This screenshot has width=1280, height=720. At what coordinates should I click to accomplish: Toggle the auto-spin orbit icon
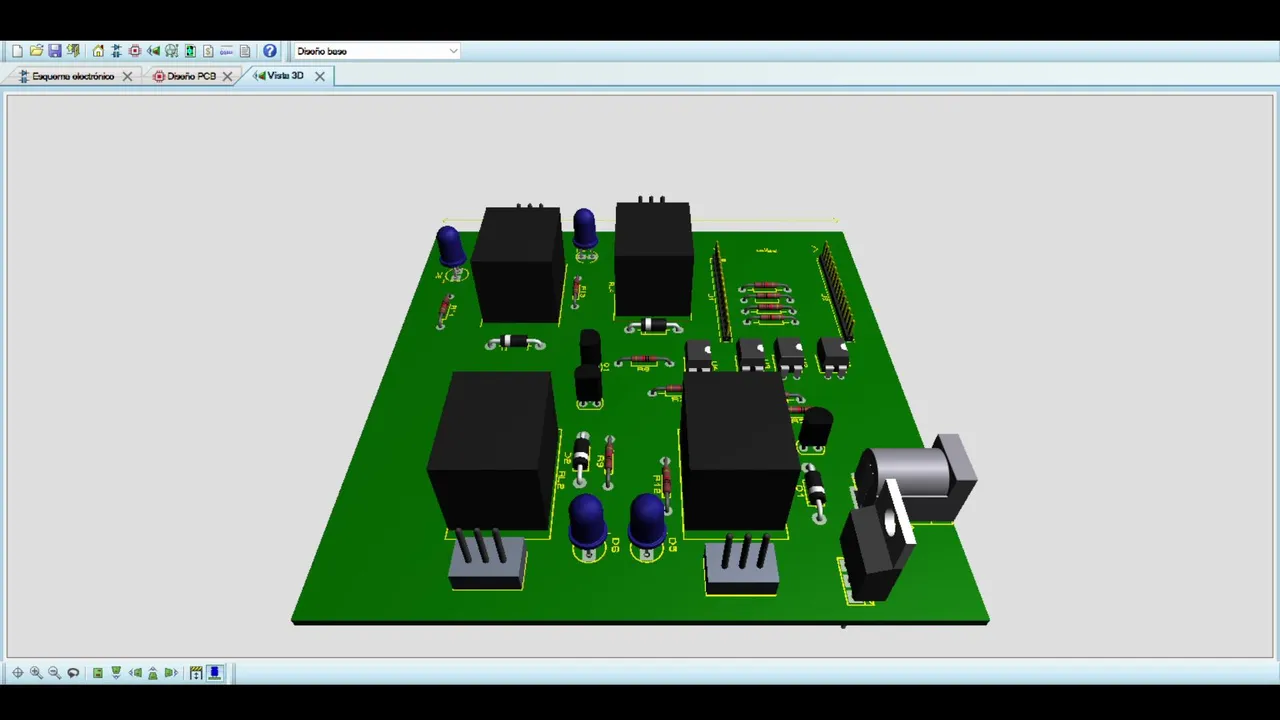coord(73,673)
